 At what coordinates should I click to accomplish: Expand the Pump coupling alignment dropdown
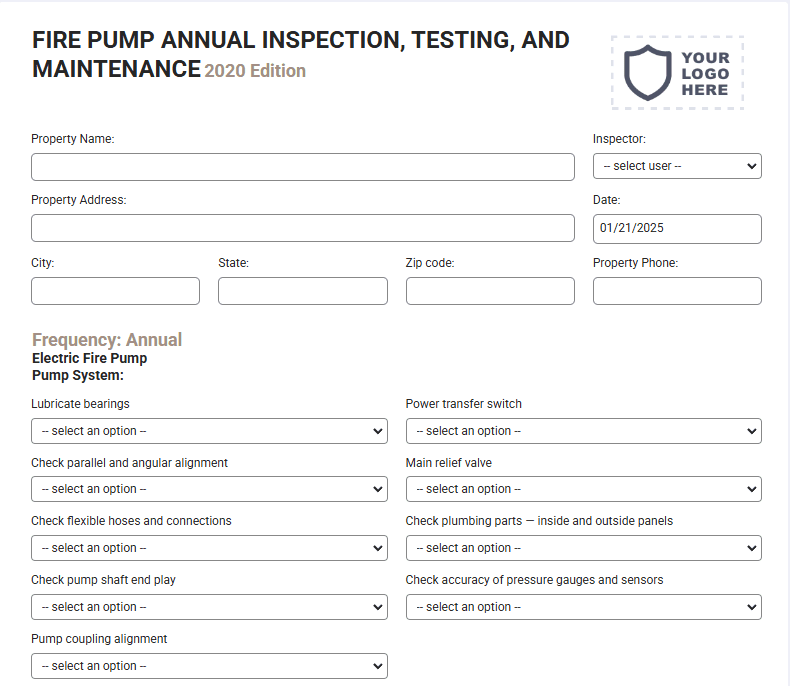209,666
